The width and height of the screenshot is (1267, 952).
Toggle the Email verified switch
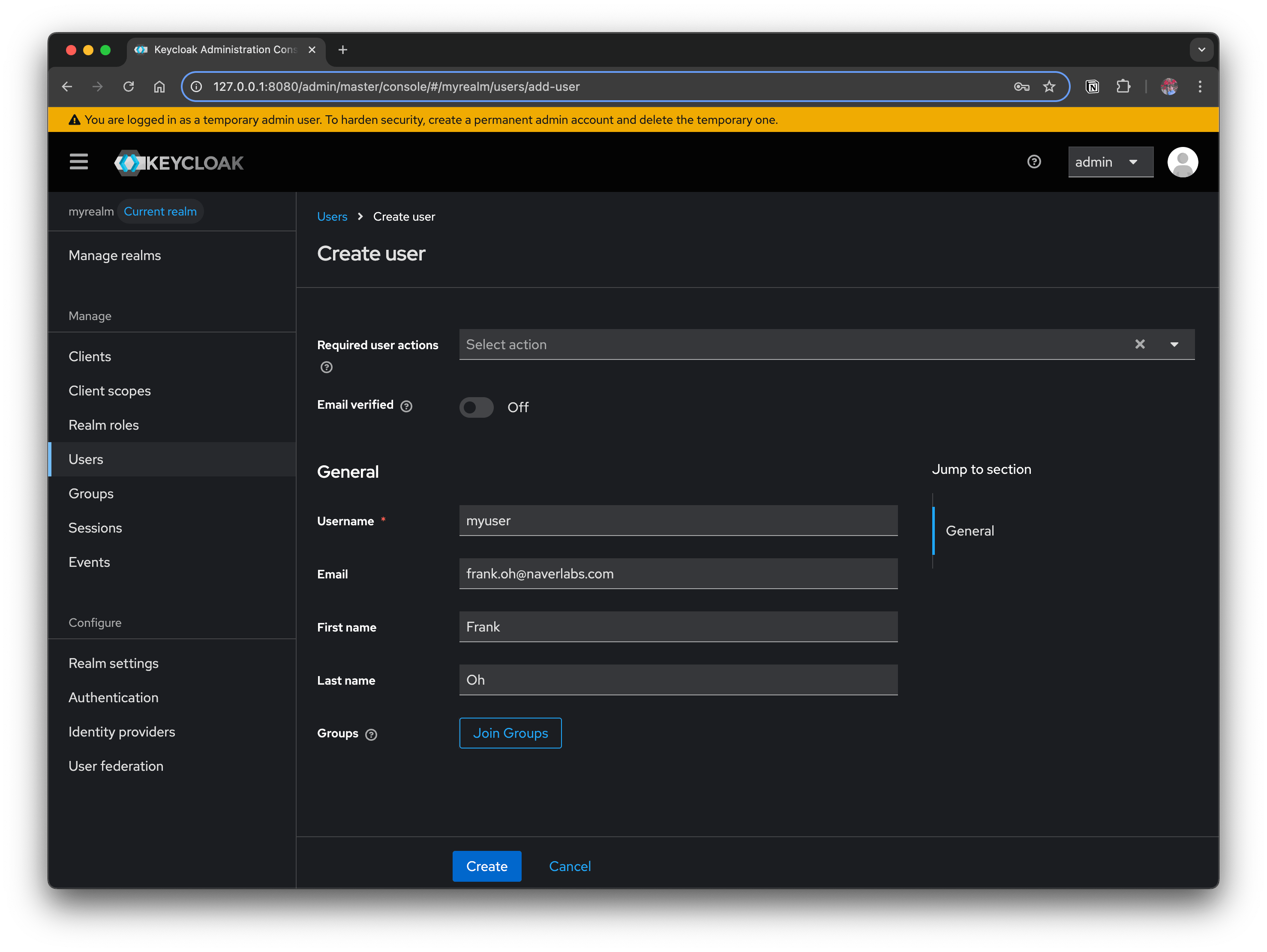(x=476, y=407)
